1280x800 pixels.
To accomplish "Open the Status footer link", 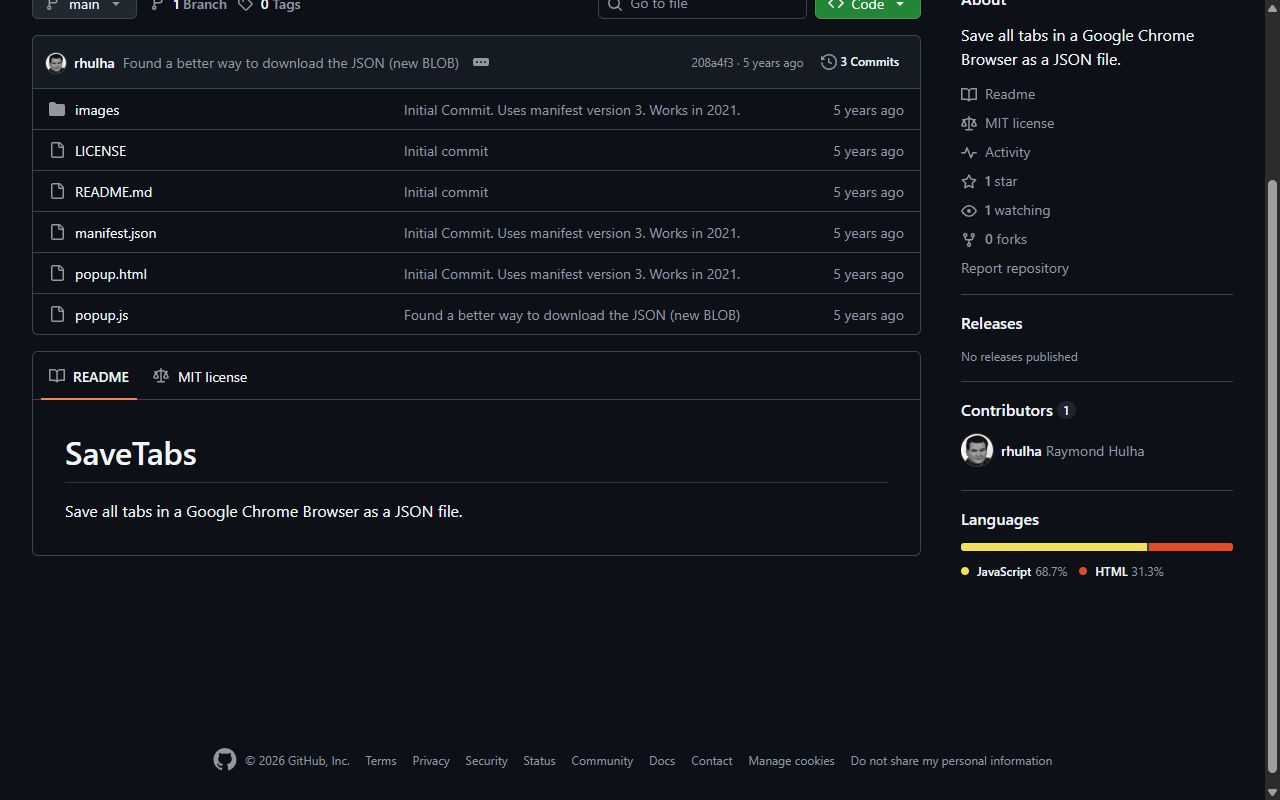I will point(539,761).
